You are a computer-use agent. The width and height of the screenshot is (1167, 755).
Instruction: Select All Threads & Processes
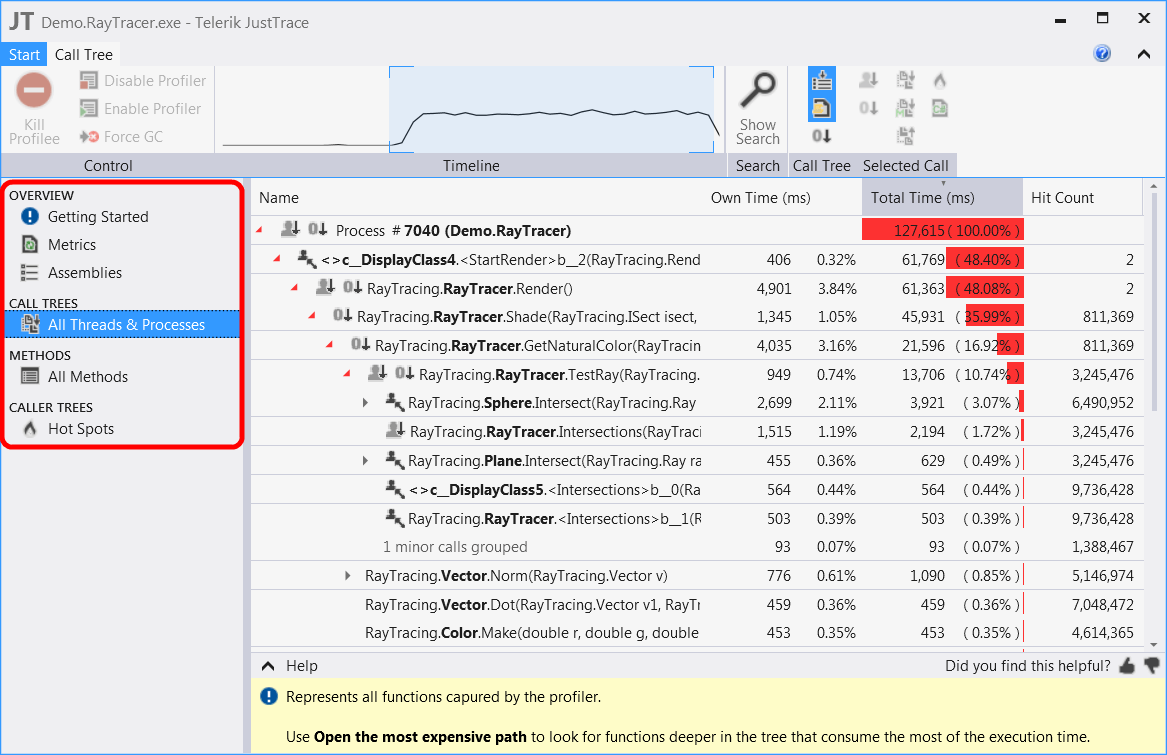(122, 325)
